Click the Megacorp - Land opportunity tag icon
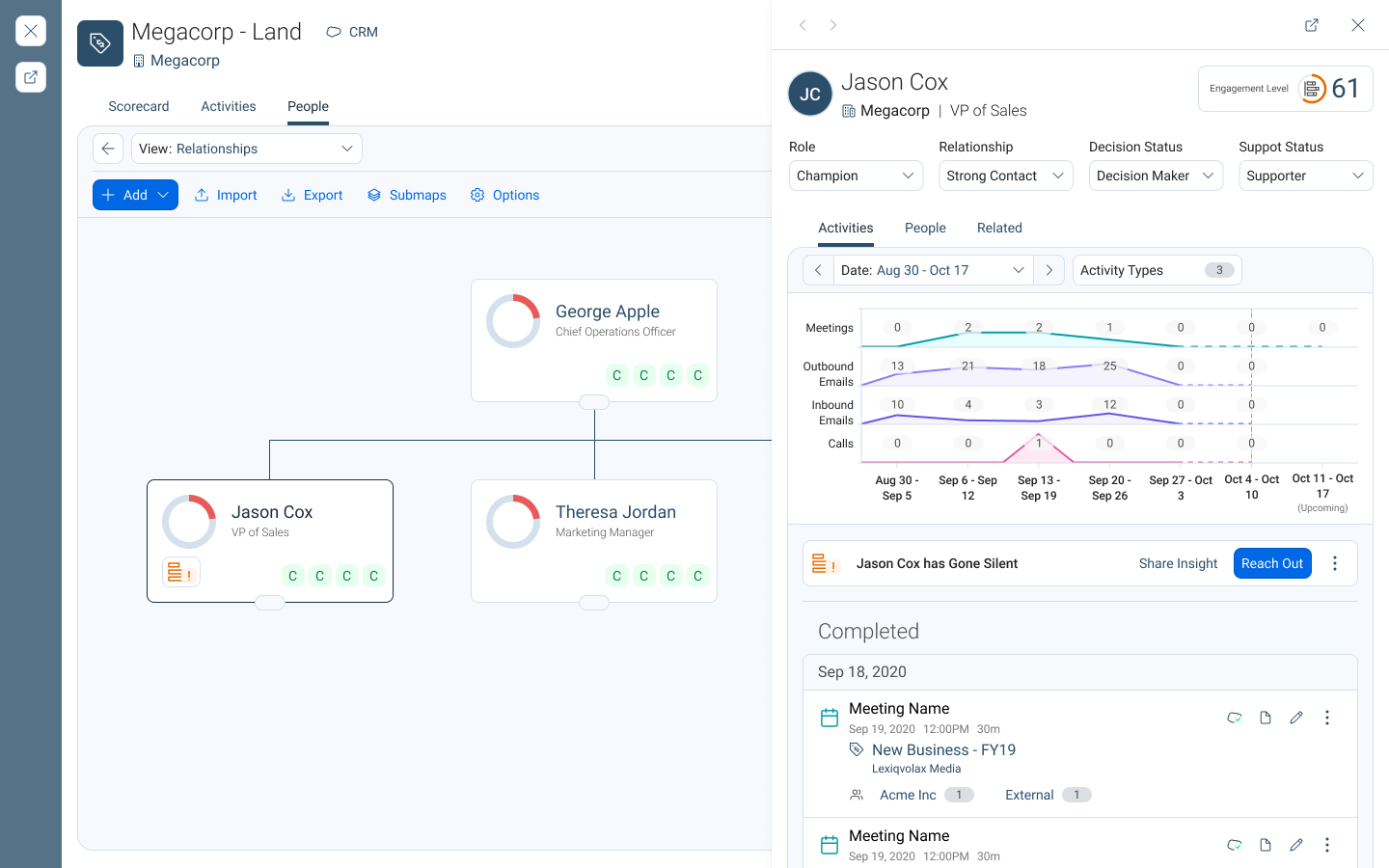Image resolution: width=1389 pixels, height=868 pixels. click(x=100, y=43)
